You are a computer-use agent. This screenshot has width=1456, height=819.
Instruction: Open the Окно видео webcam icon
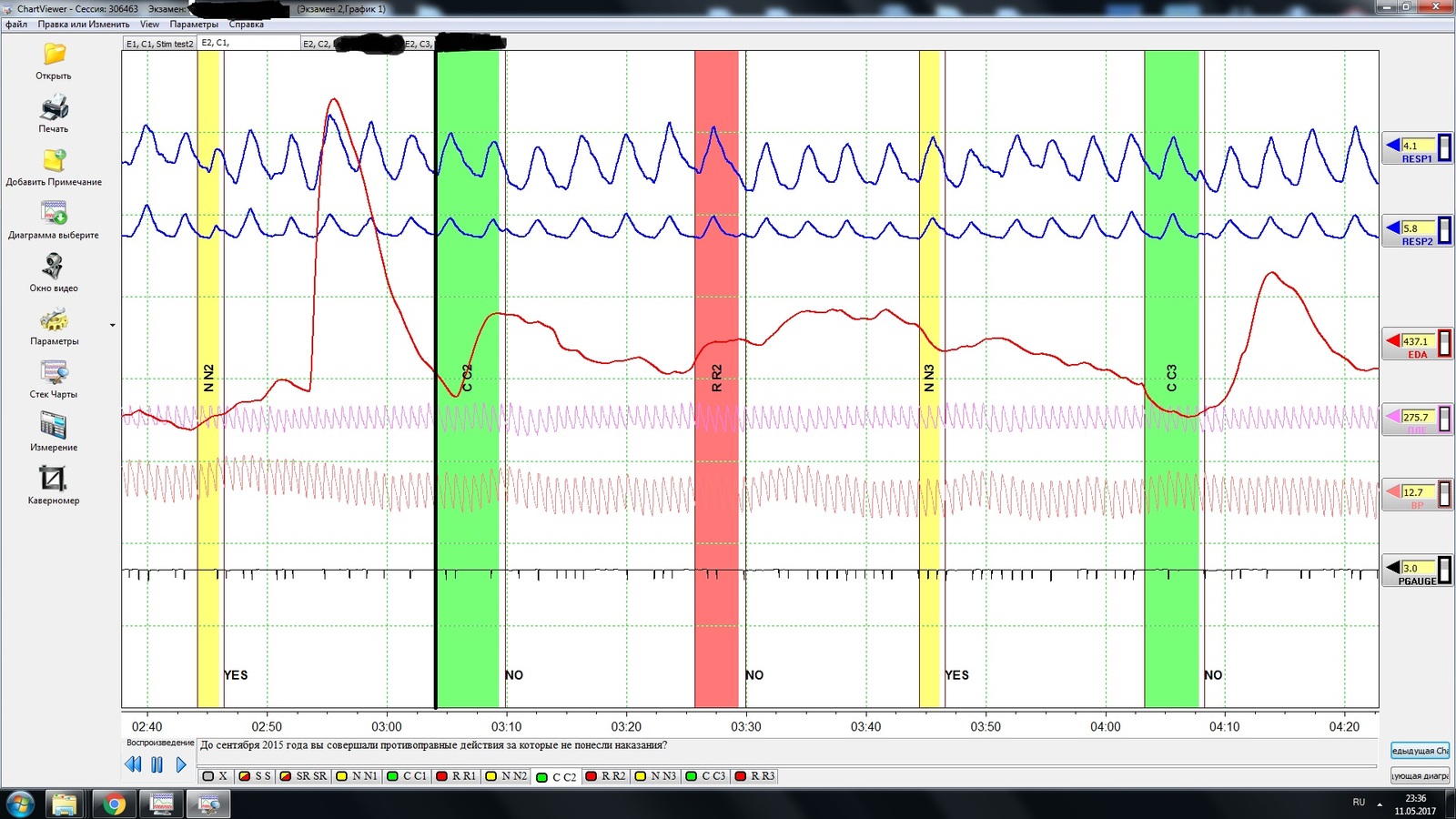point(54,266)
